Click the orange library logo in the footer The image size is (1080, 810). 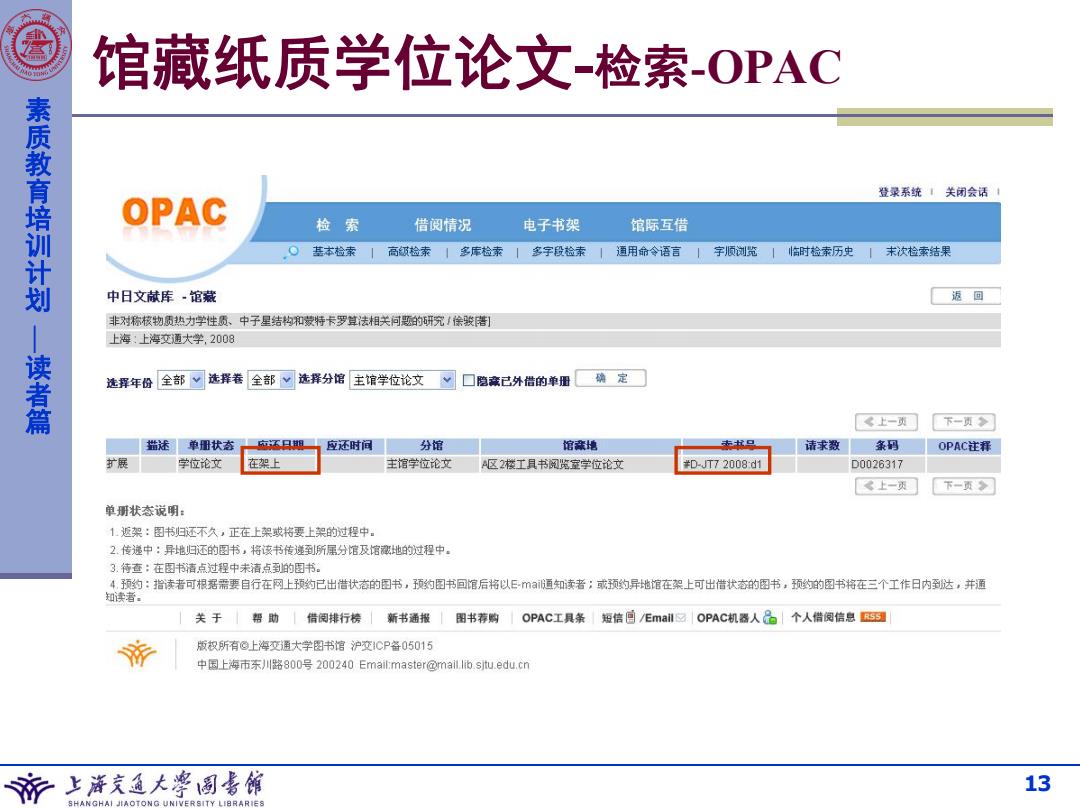tap(137, 654)
